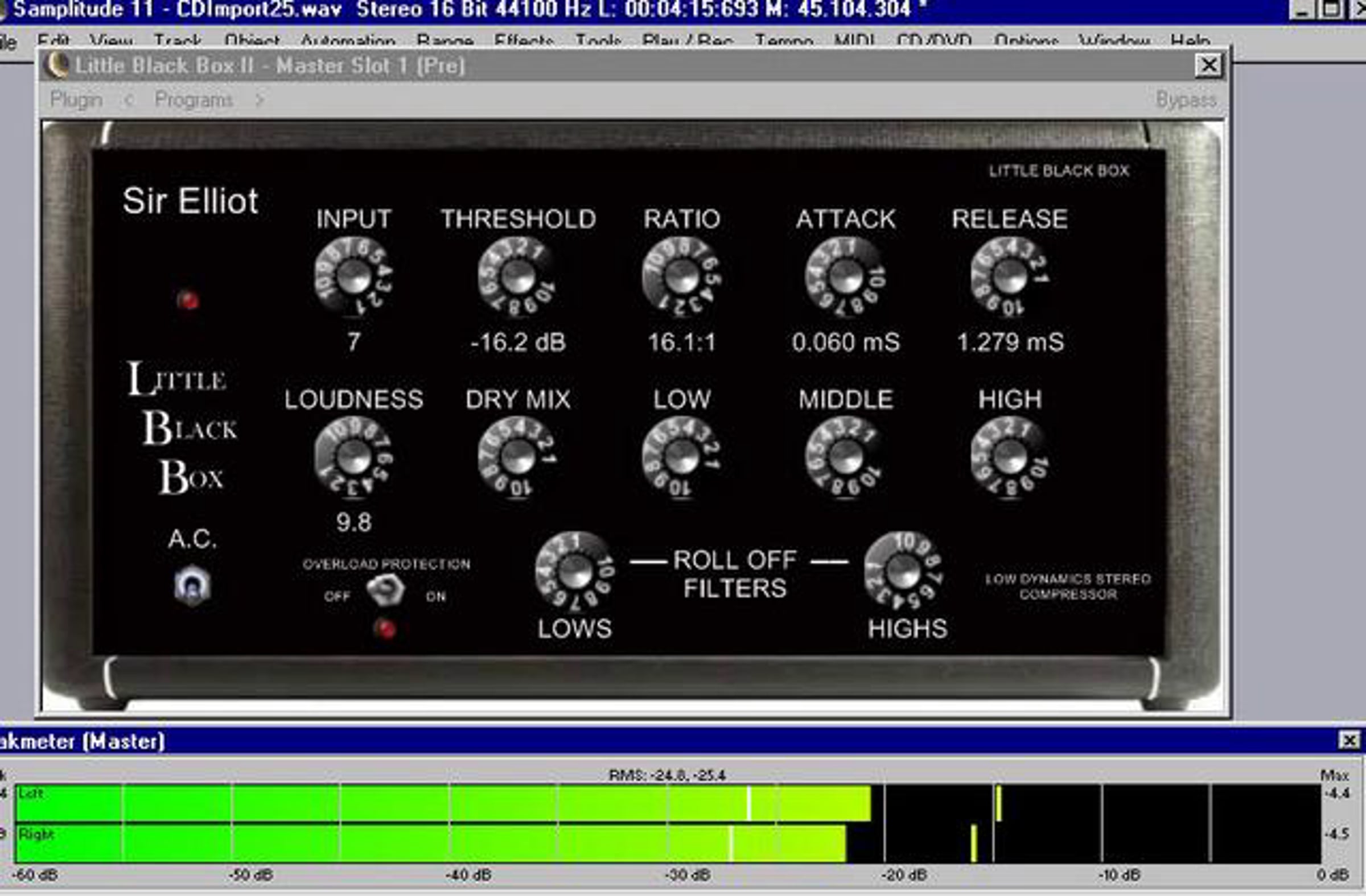
Task: Click the overload protection red LED
Action: coord(385,629)
